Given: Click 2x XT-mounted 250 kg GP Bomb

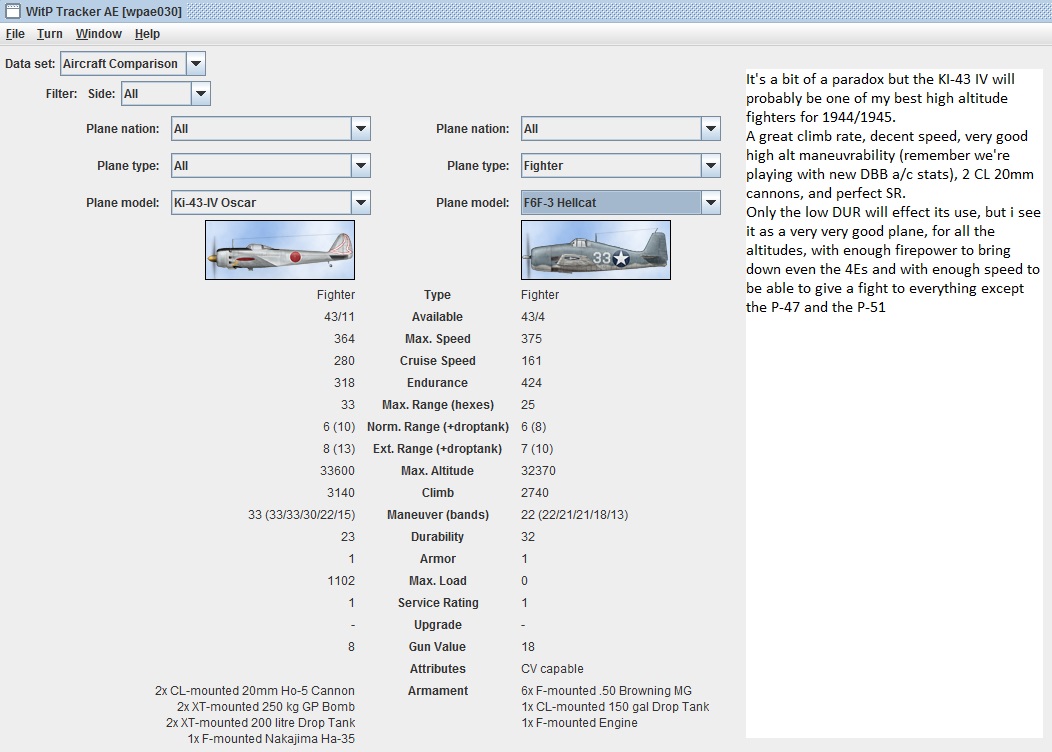Looking at the screenshot, I should point(266,707).
